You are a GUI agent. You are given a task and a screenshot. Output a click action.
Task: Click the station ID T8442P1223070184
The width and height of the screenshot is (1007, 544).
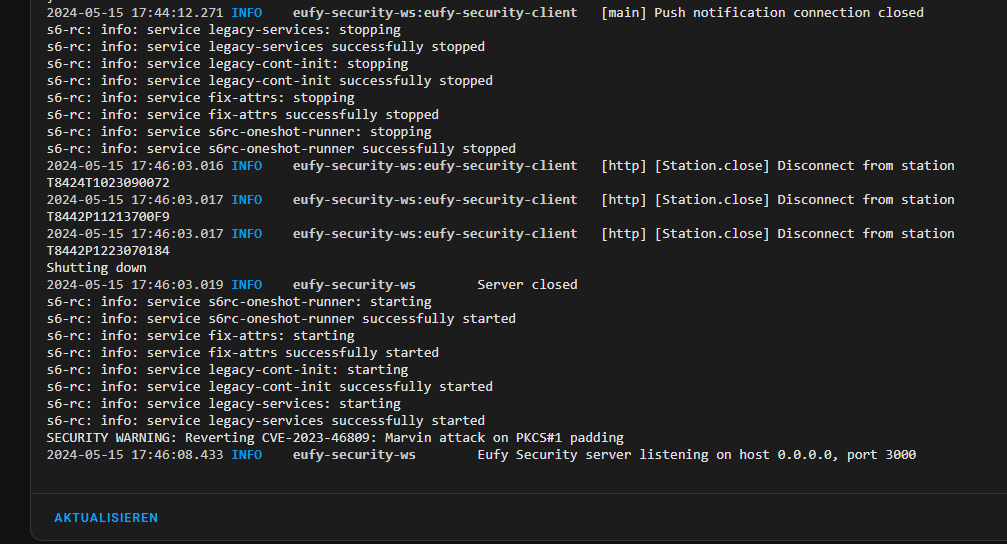click(108, 250)
